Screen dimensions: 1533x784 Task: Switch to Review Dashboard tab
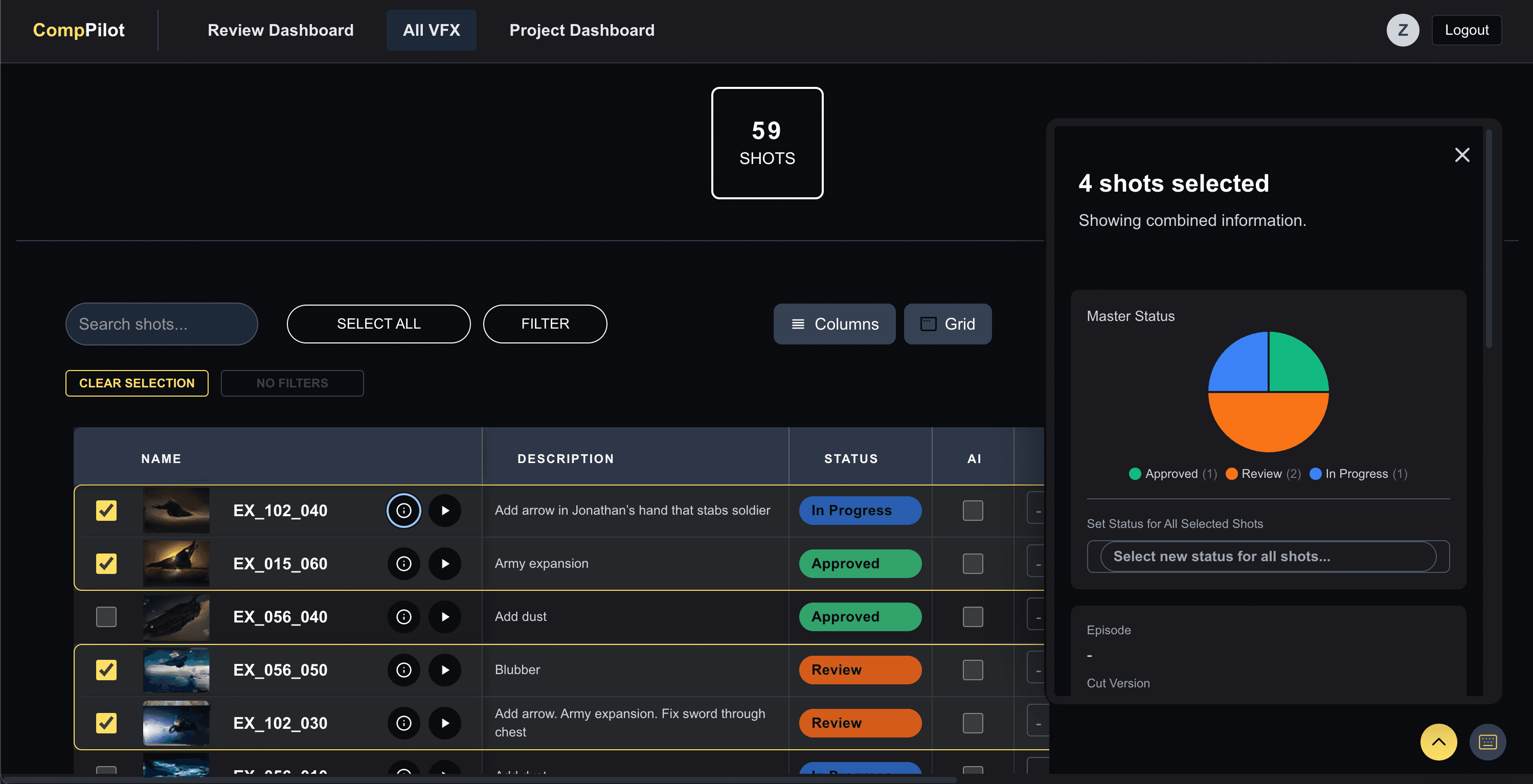pos(280,30)
